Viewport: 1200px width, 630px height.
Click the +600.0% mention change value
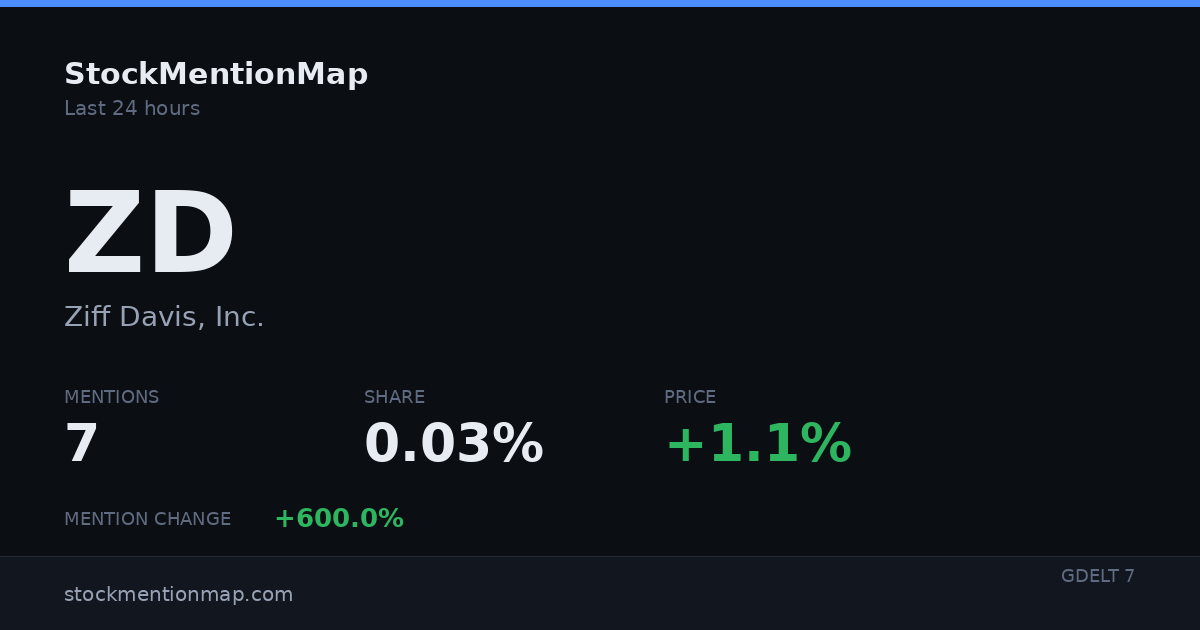point(339,519)
